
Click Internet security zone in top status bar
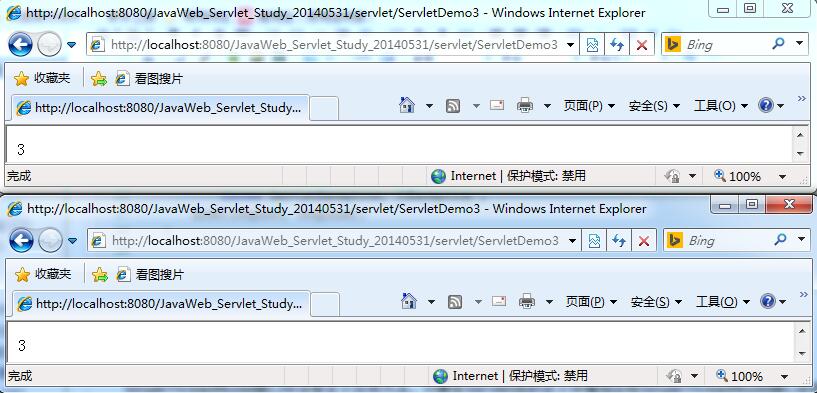click(510, 176)
